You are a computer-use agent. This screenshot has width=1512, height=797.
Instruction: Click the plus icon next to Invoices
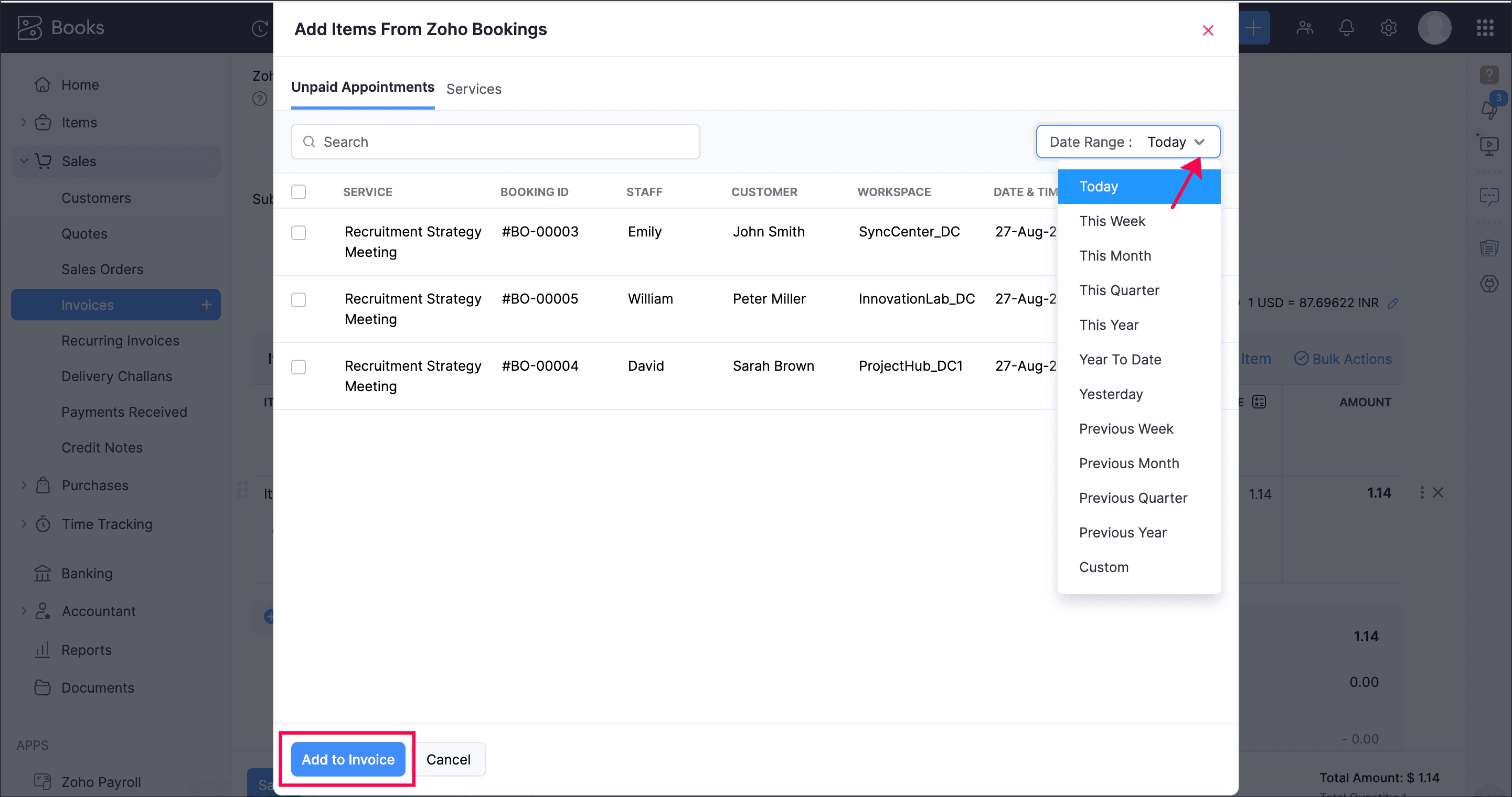tap(207, 305)
